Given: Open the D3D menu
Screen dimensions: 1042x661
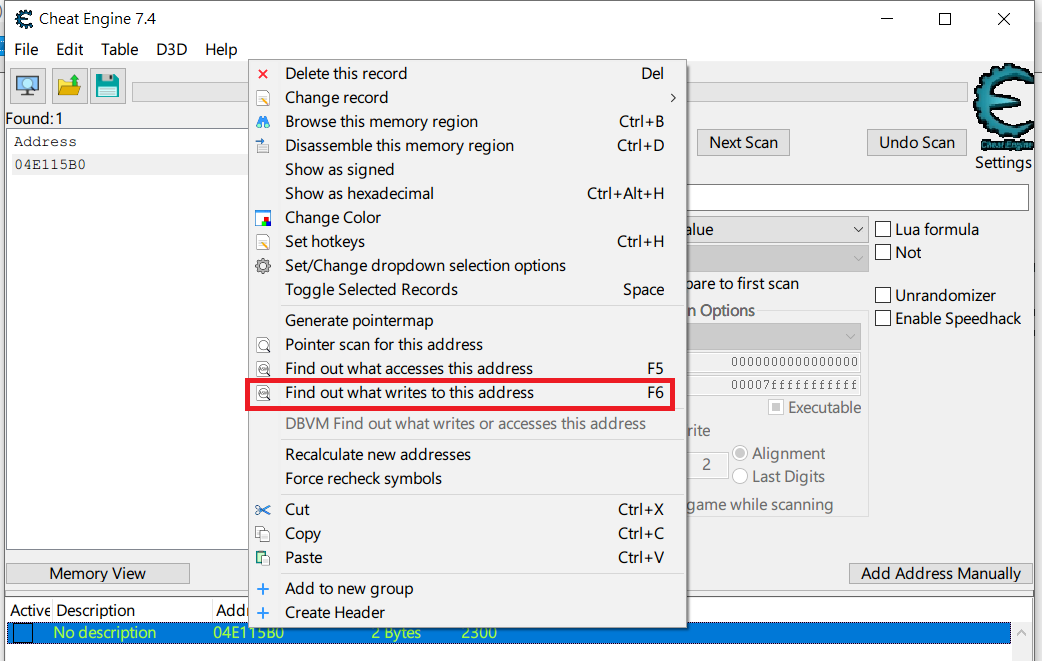Looking at the screenshot, I should point(171,50).
